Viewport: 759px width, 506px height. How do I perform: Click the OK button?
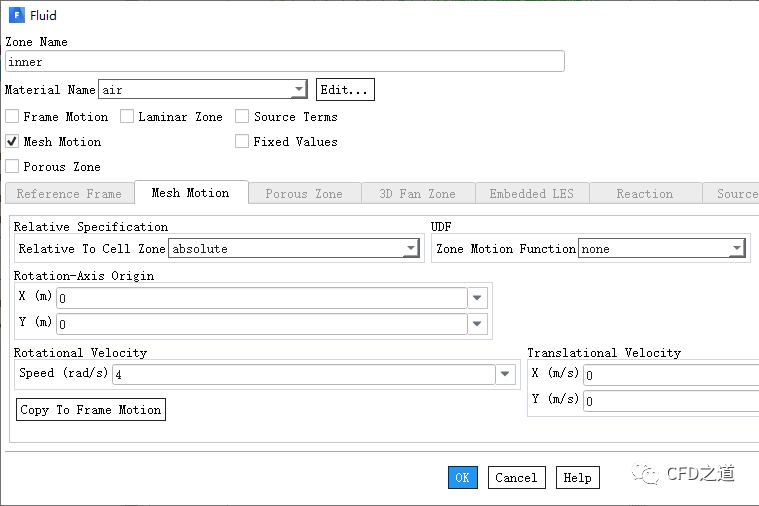point(462,478)
